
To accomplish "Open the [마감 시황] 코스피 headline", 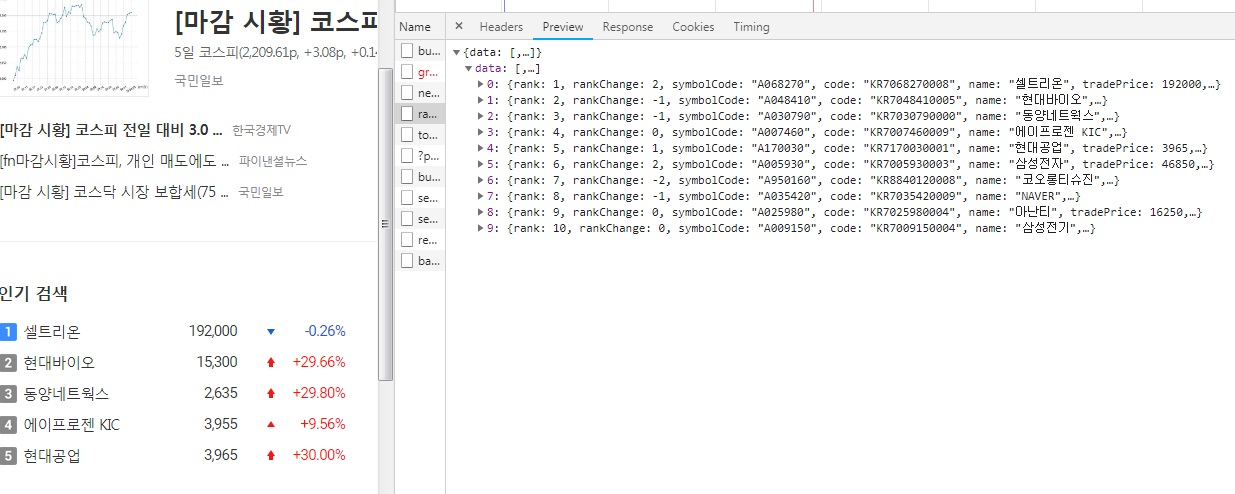I will pos(277,22).
